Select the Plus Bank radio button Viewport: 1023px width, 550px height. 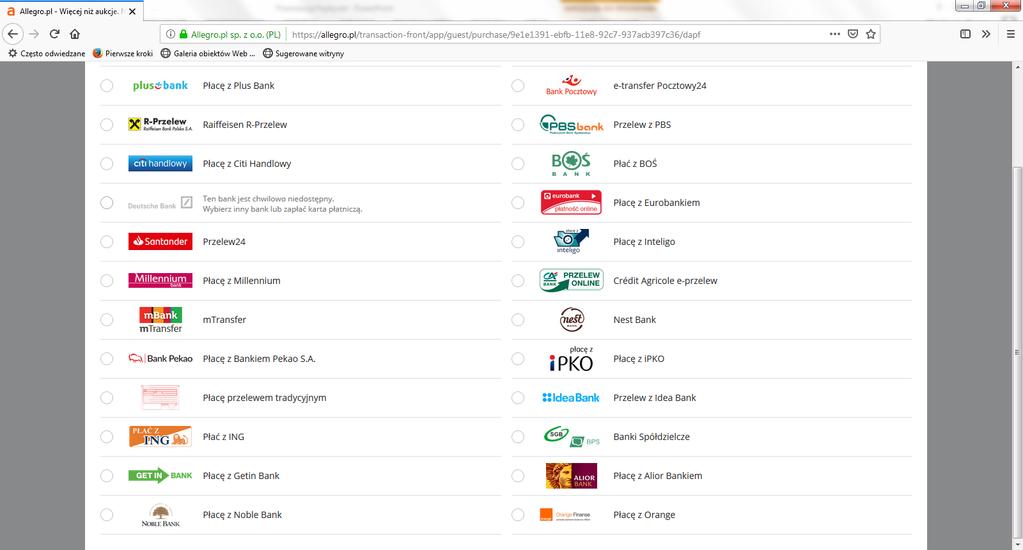pyautogui.click(x=107, y=85)
